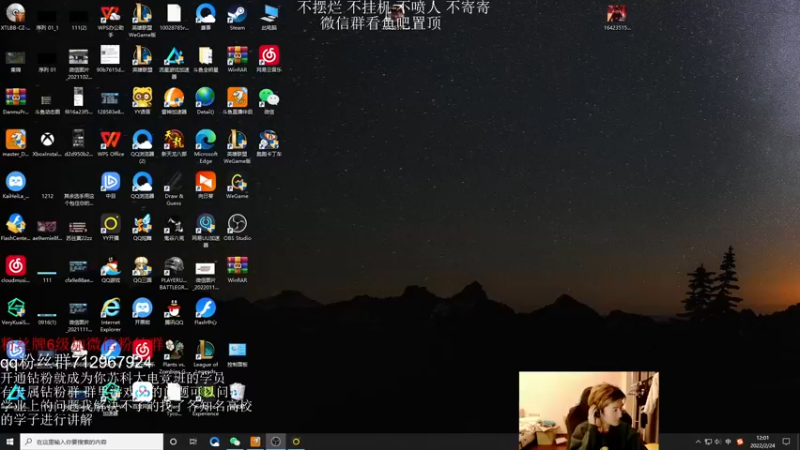Click the taskbar search box
Image resolution: width=800 pixels, height=450 pixels.
click(92, 441)
